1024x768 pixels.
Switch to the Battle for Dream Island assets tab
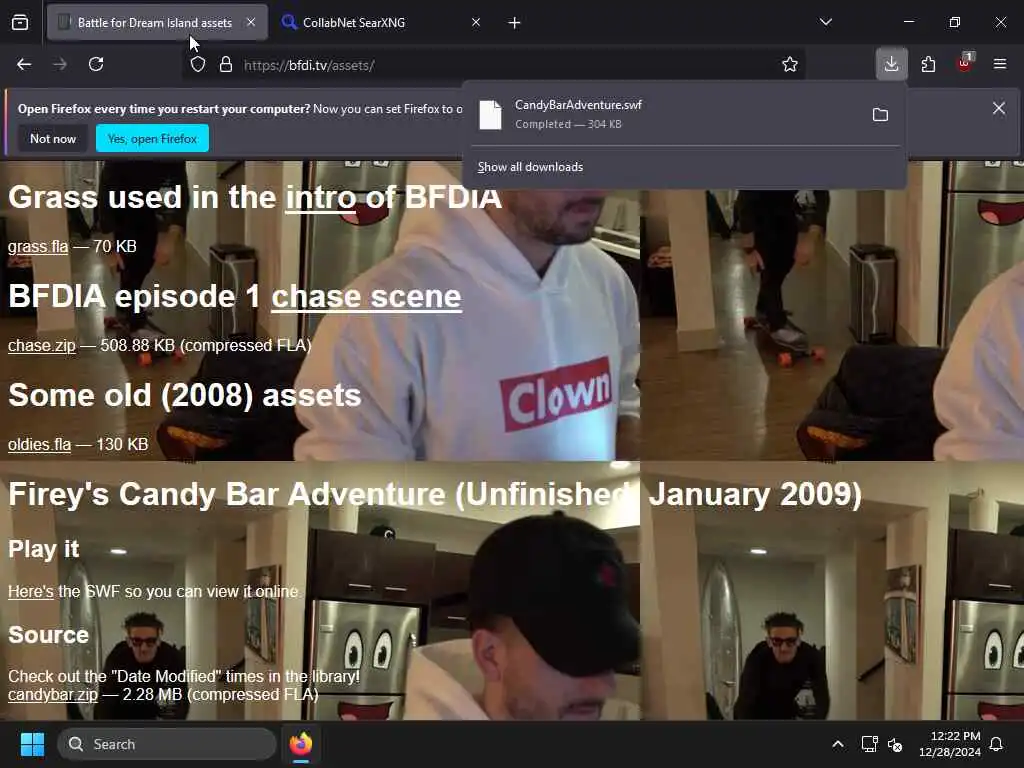(157, 22)
